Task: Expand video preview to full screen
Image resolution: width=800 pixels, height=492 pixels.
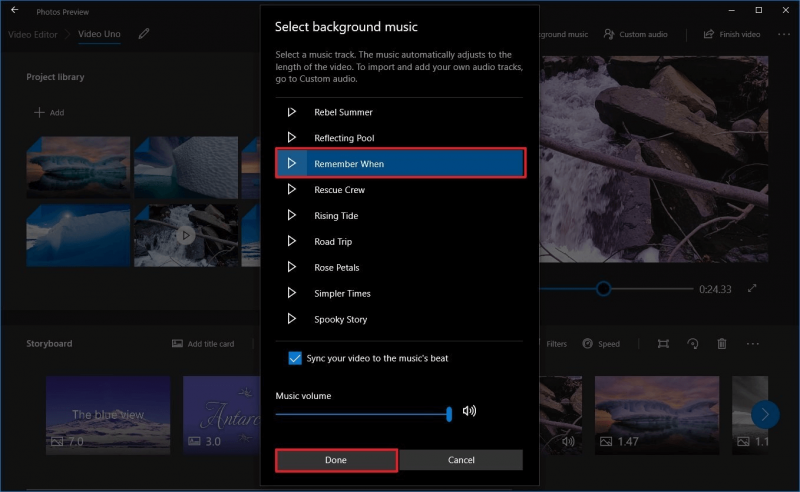Action: pyautogui.click(x=753, y=289)
